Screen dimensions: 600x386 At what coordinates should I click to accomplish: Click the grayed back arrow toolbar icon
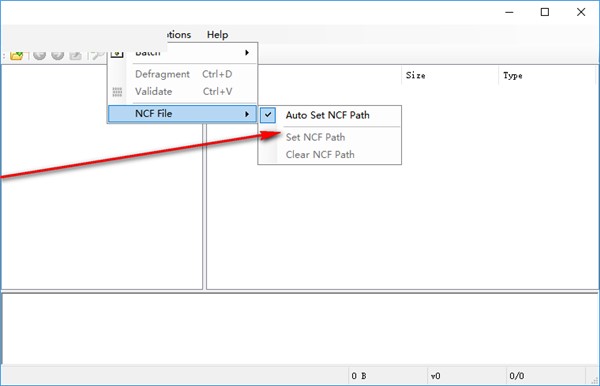click(x=39, y=55)
